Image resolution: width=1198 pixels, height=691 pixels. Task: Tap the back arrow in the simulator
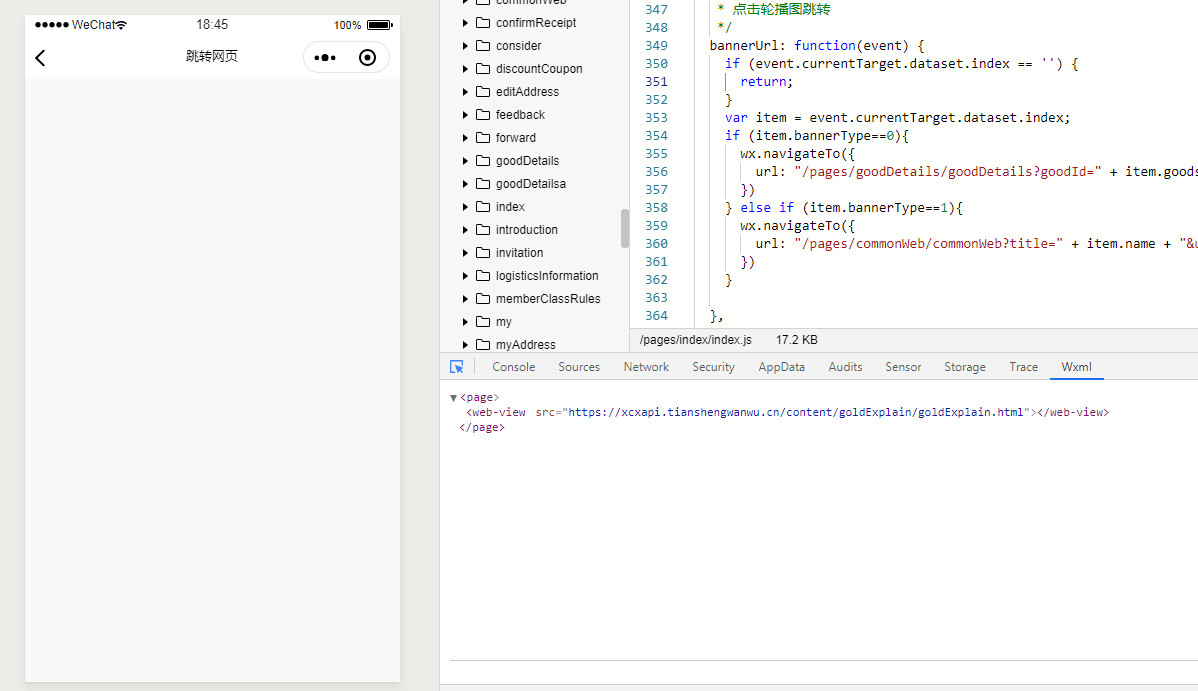pyautogui.click(x=40, y=57)
